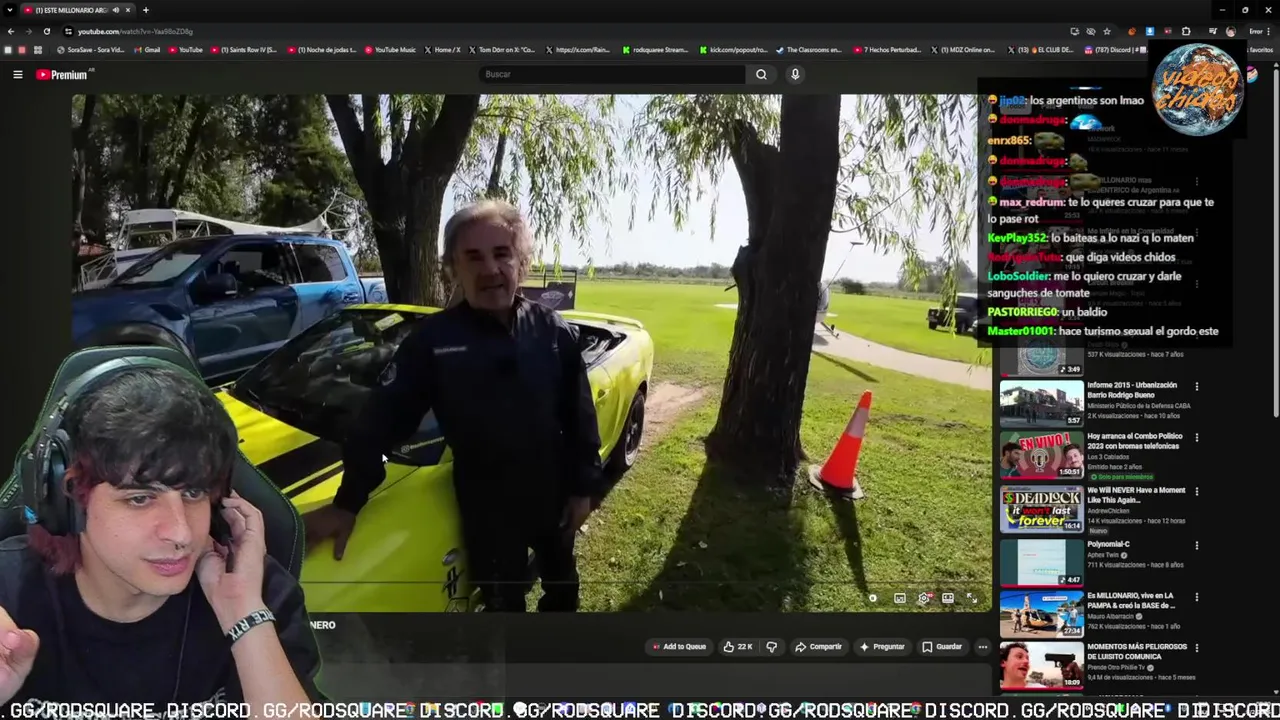Go to YouTube Premium home via logo

point(62,74)
